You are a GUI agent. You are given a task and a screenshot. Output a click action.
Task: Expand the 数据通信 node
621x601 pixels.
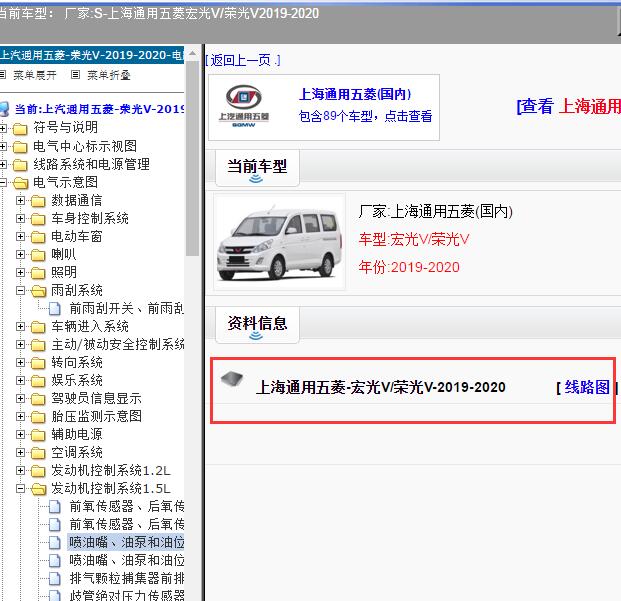pos(20,201)
